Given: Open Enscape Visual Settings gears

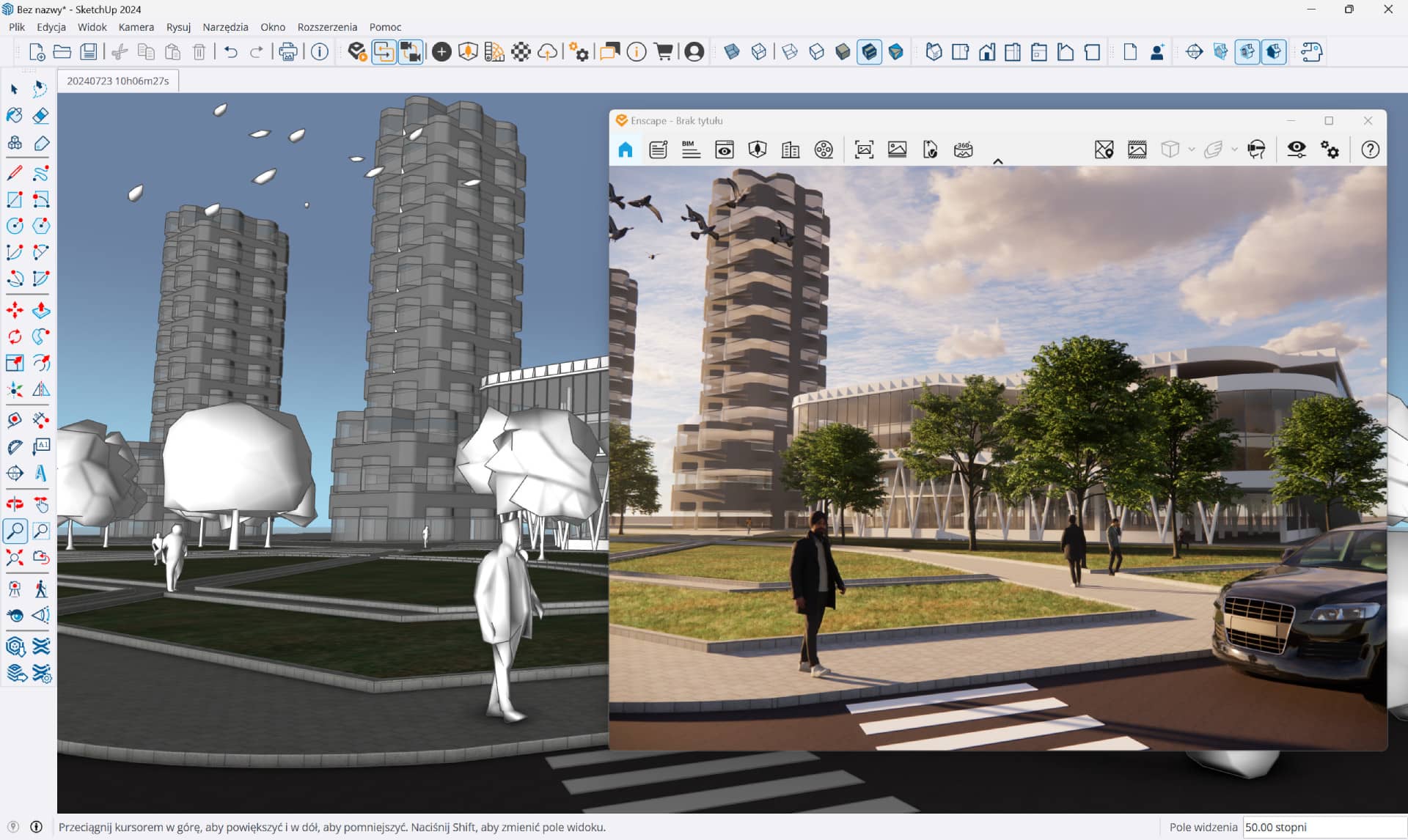Looking at the screenshot, I should click(x=1330, y=150).
